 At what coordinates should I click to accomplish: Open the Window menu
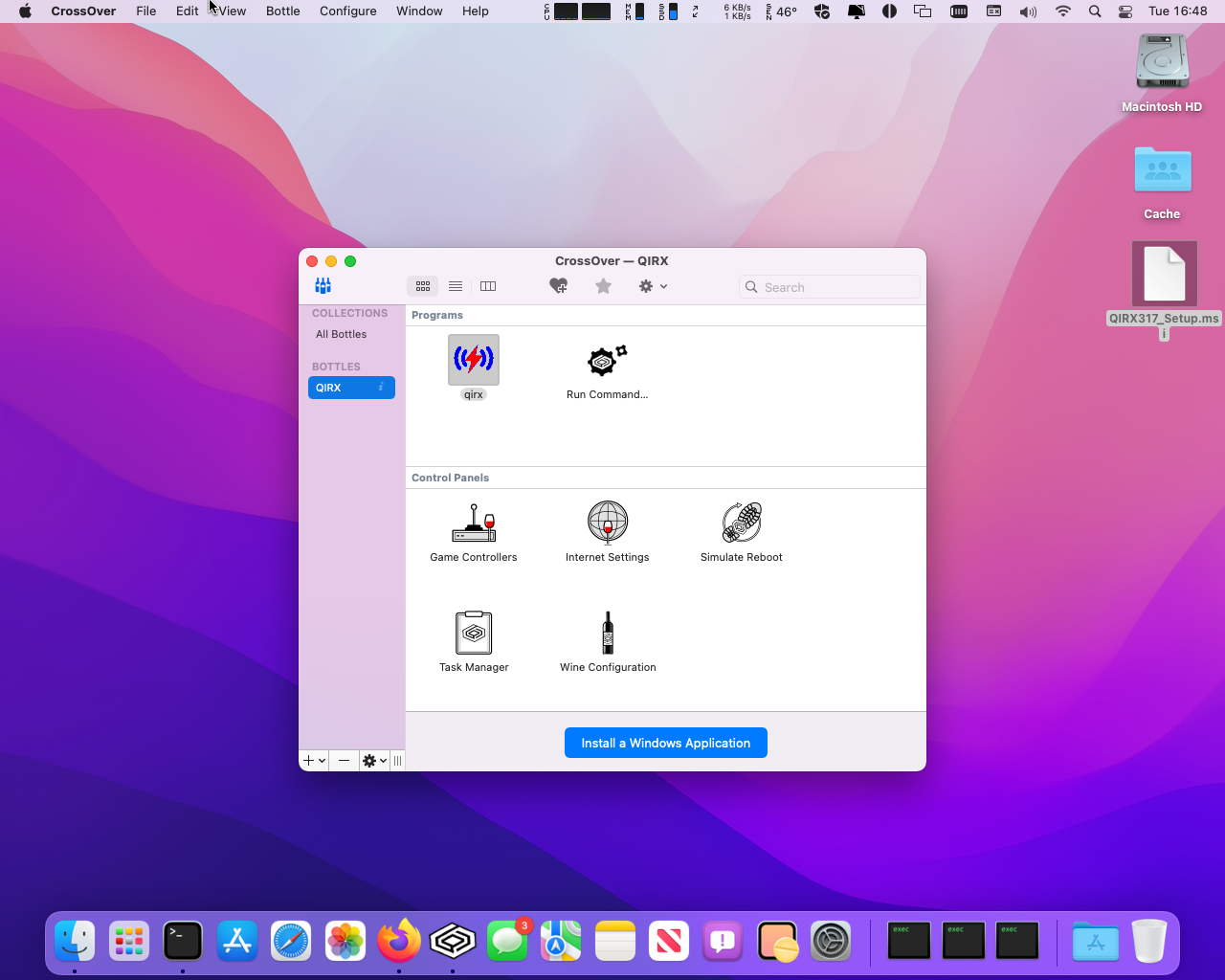pos(419,11)
